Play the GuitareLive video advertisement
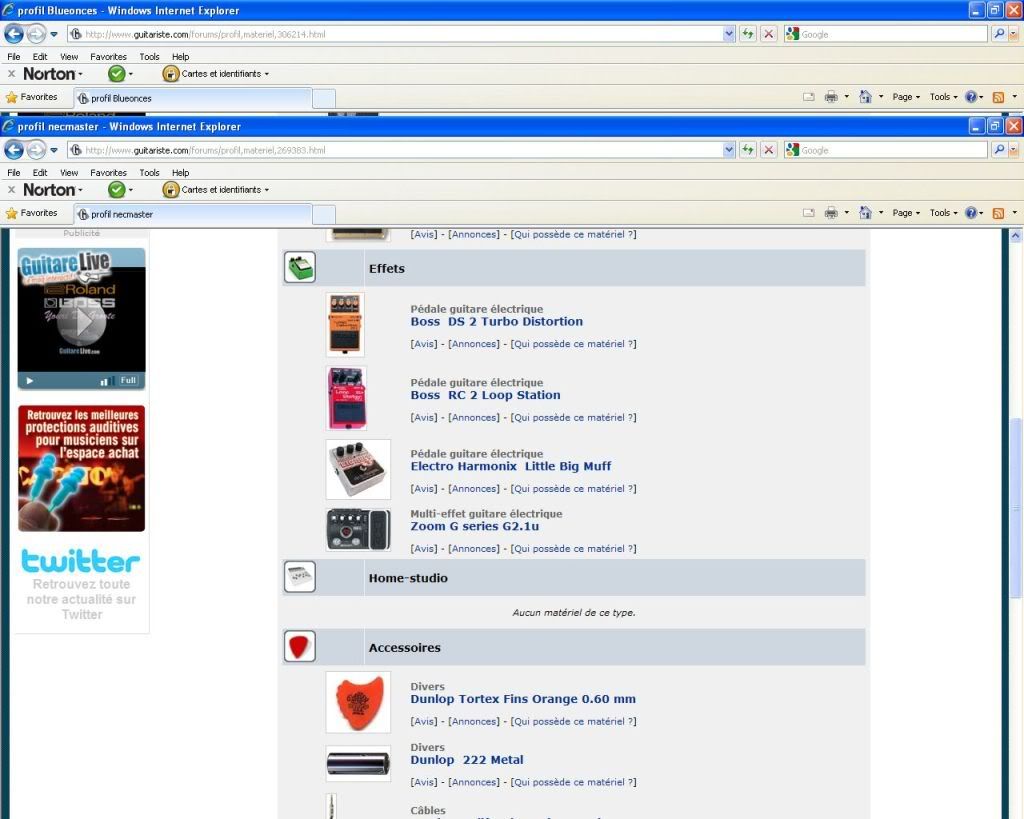Screen dimensions: 1024x819 (81, 320)
